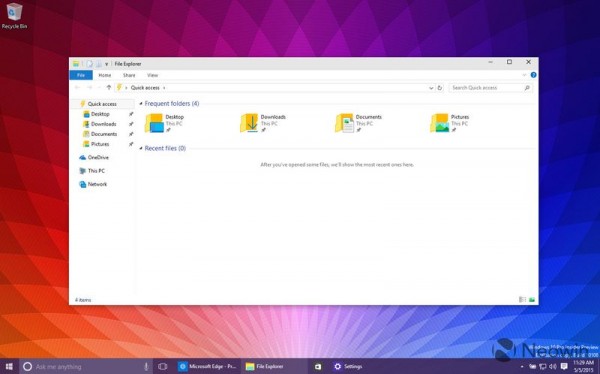The image size is (600, 374).
Task: Open the Settings app from the taskbar
Action: [347, 367]
